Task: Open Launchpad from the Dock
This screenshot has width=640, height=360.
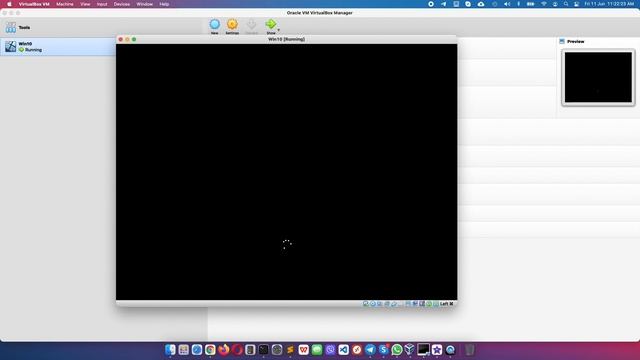Action: (184, 350)
